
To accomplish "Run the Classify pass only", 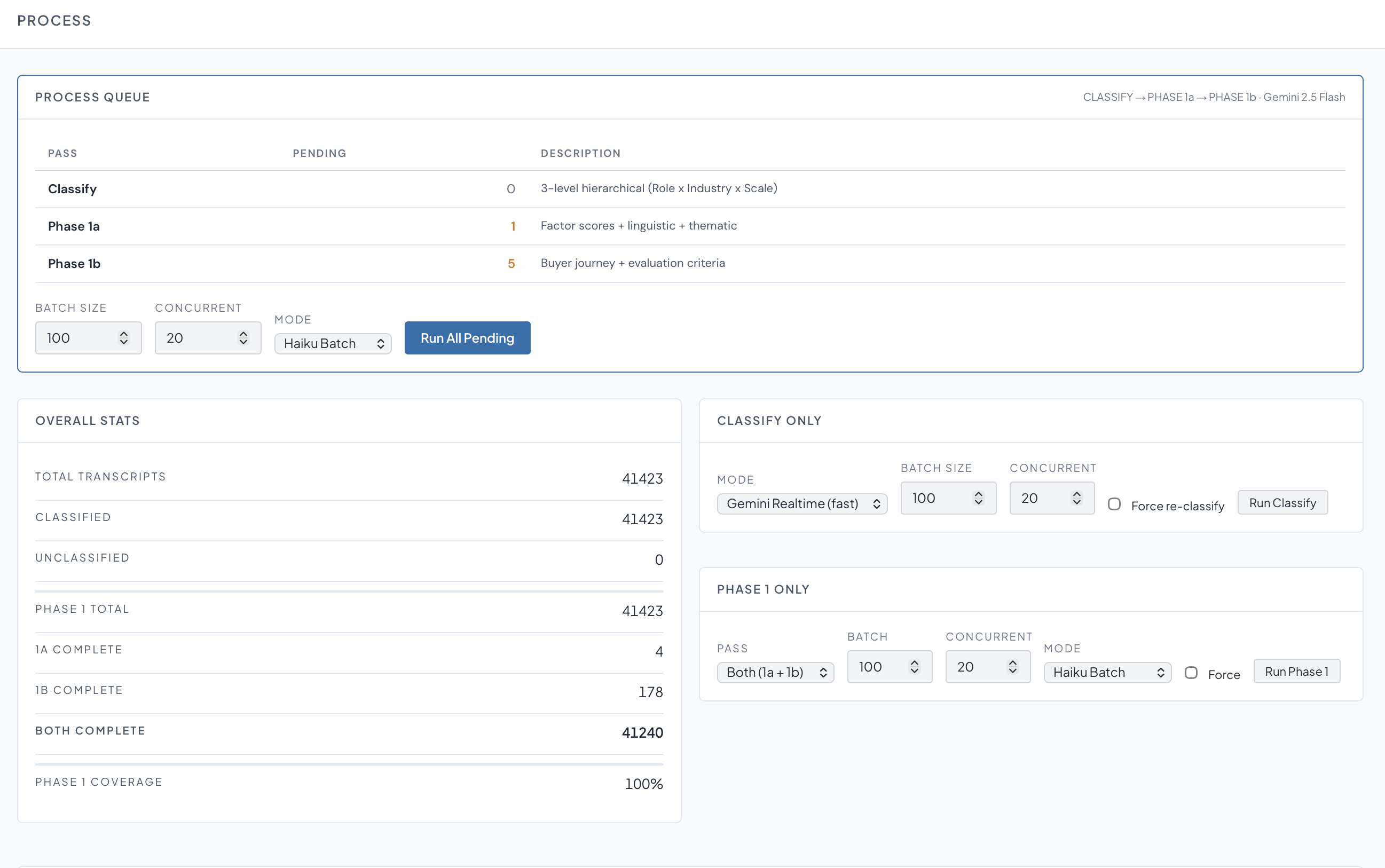I will [1282, 502].
